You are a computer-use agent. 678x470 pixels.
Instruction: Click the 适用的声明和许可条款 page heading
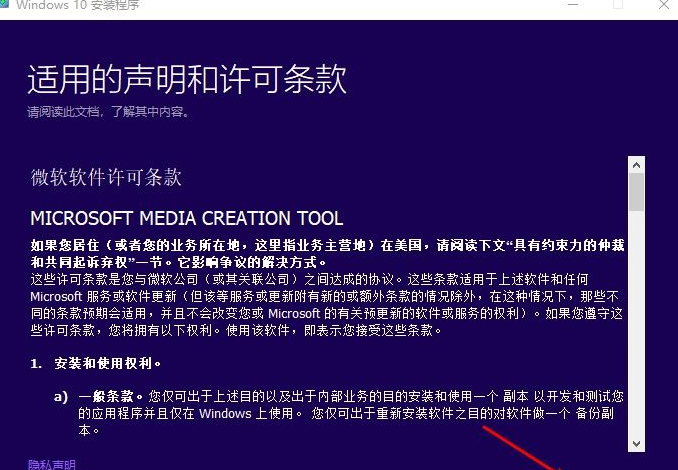pyautogui.click(x=187, y=79)
